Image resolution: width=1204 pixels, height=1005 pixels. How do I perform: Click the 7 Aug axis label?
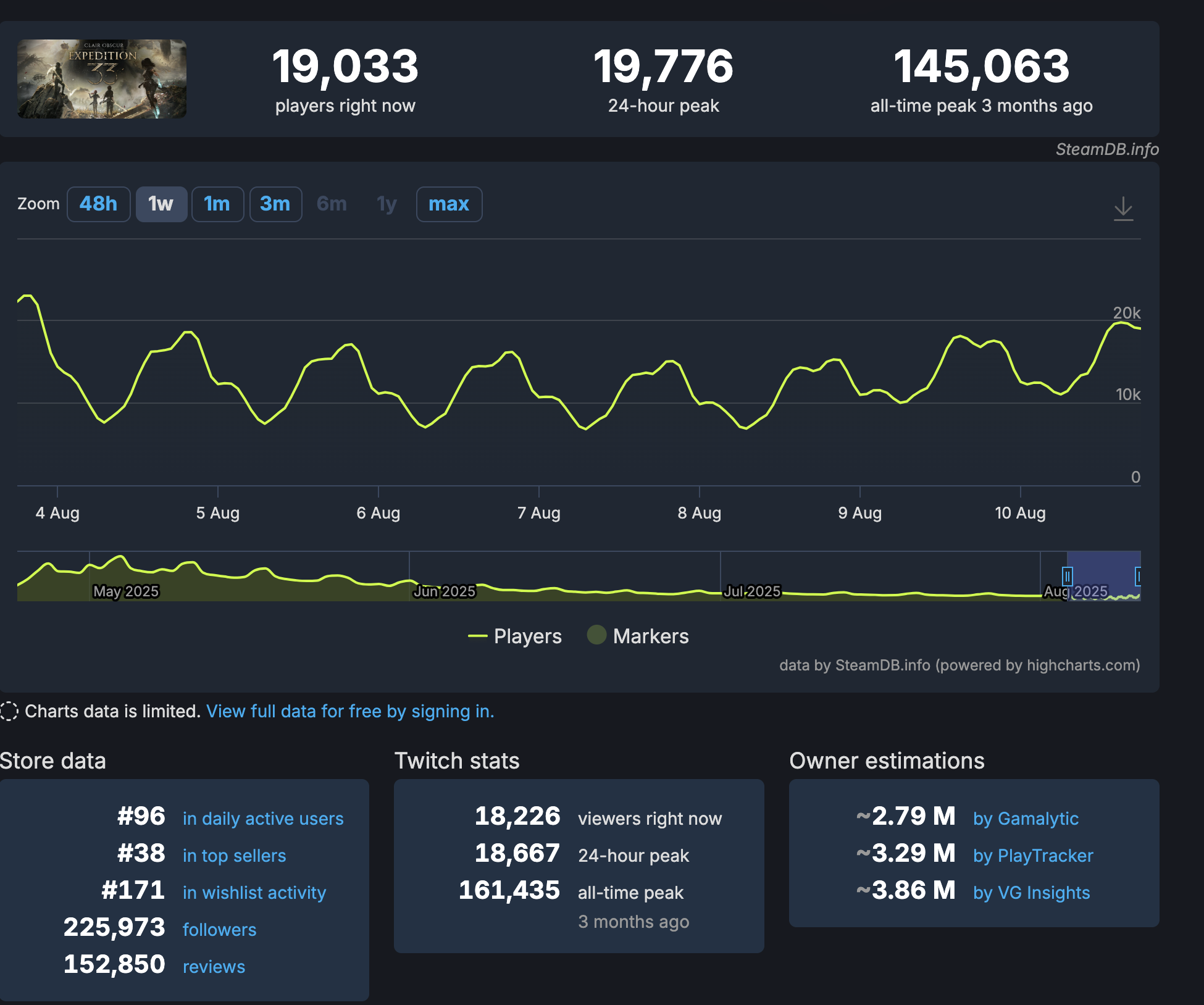click(x=539, y=513)
